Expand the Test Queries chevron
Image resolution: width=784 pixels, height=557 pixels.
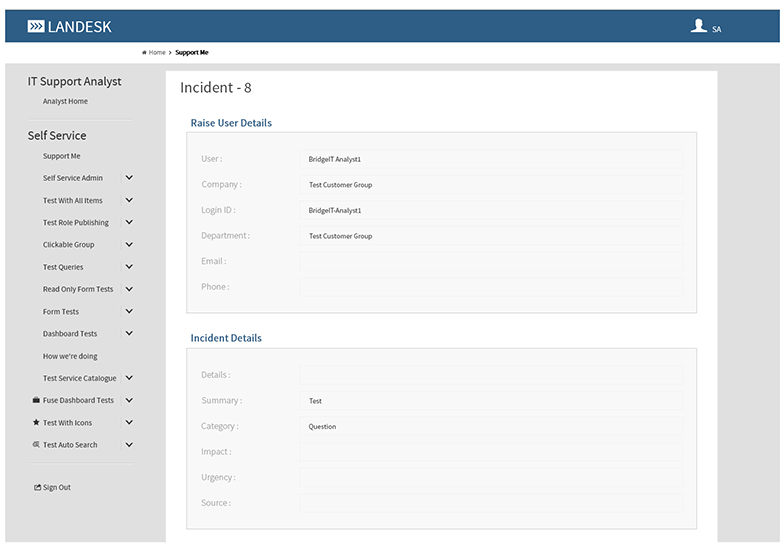coord(129,267)
